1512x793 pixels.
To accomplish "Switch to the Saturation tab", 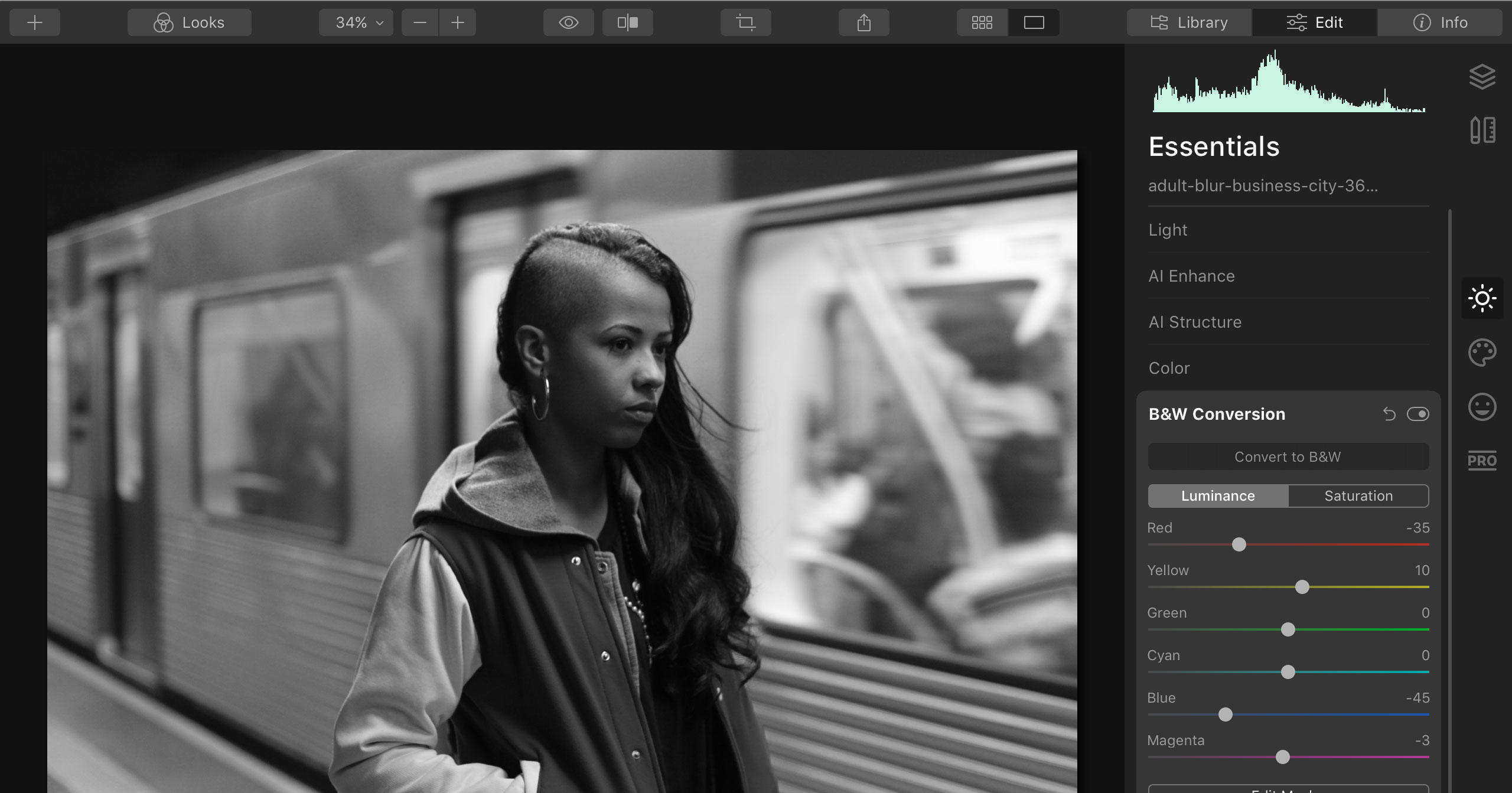I will pyautogui.click(x=1358, y=496).
